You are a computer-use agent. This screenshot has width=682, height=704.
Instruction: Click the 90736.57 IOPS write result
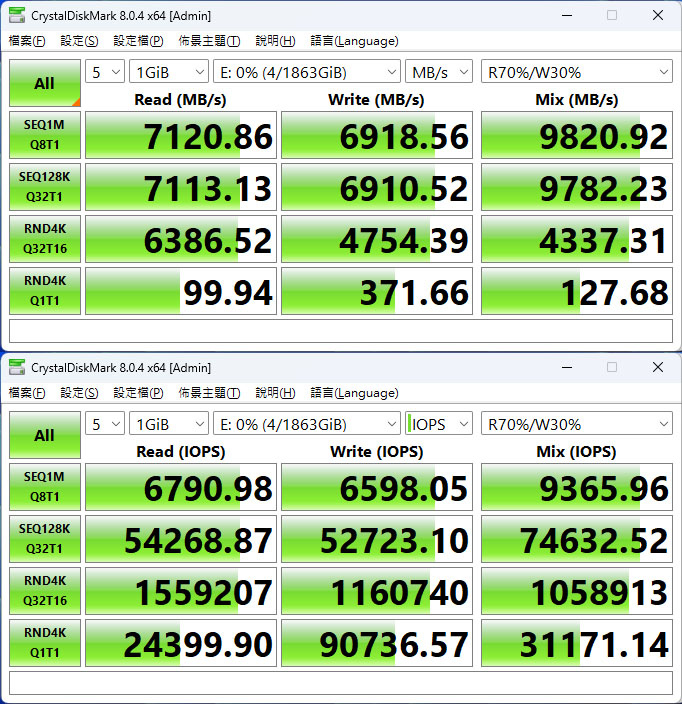pos(377,643)
